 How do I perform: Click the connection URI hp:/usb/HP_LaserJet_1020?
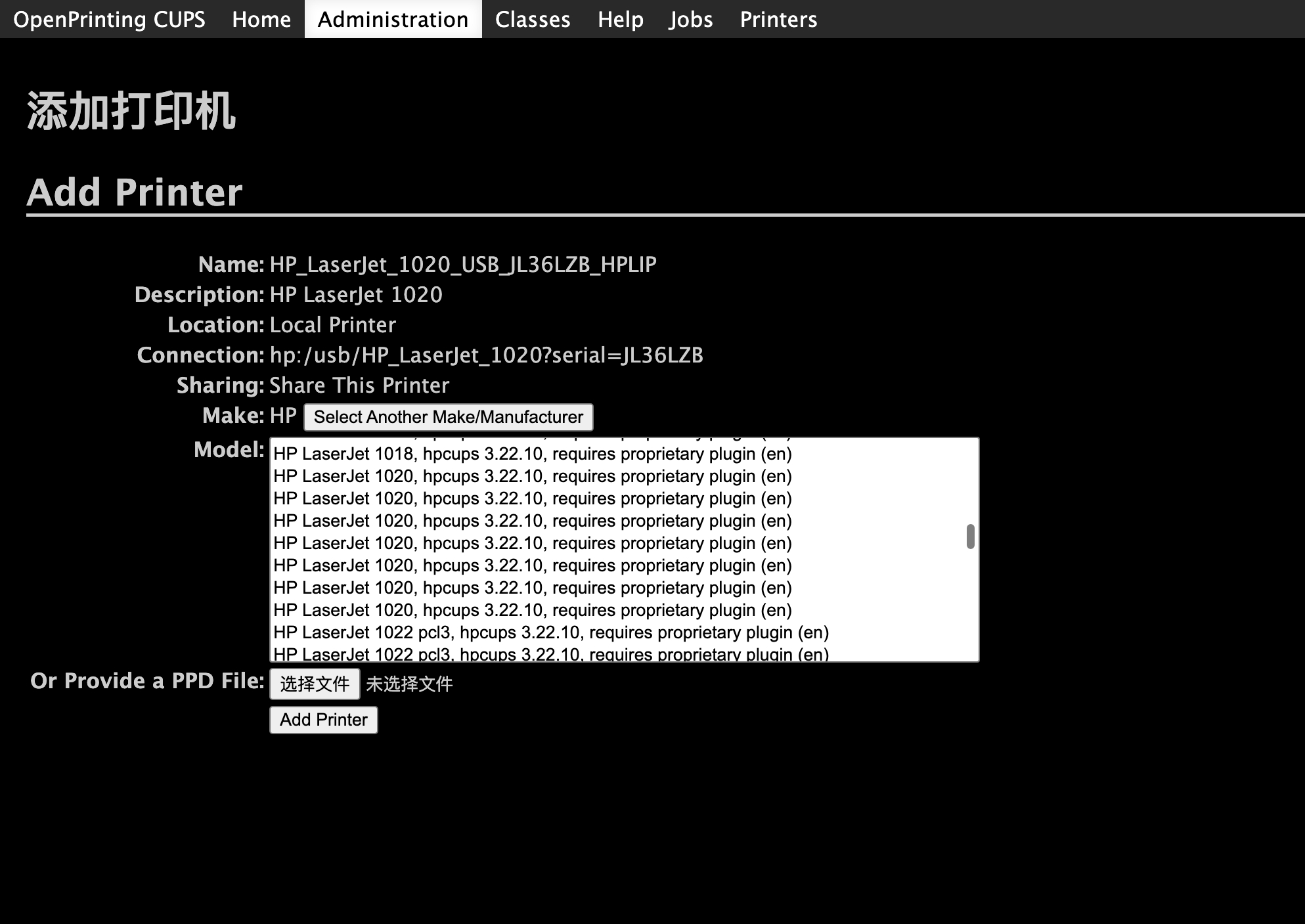(x=487, y=355)
